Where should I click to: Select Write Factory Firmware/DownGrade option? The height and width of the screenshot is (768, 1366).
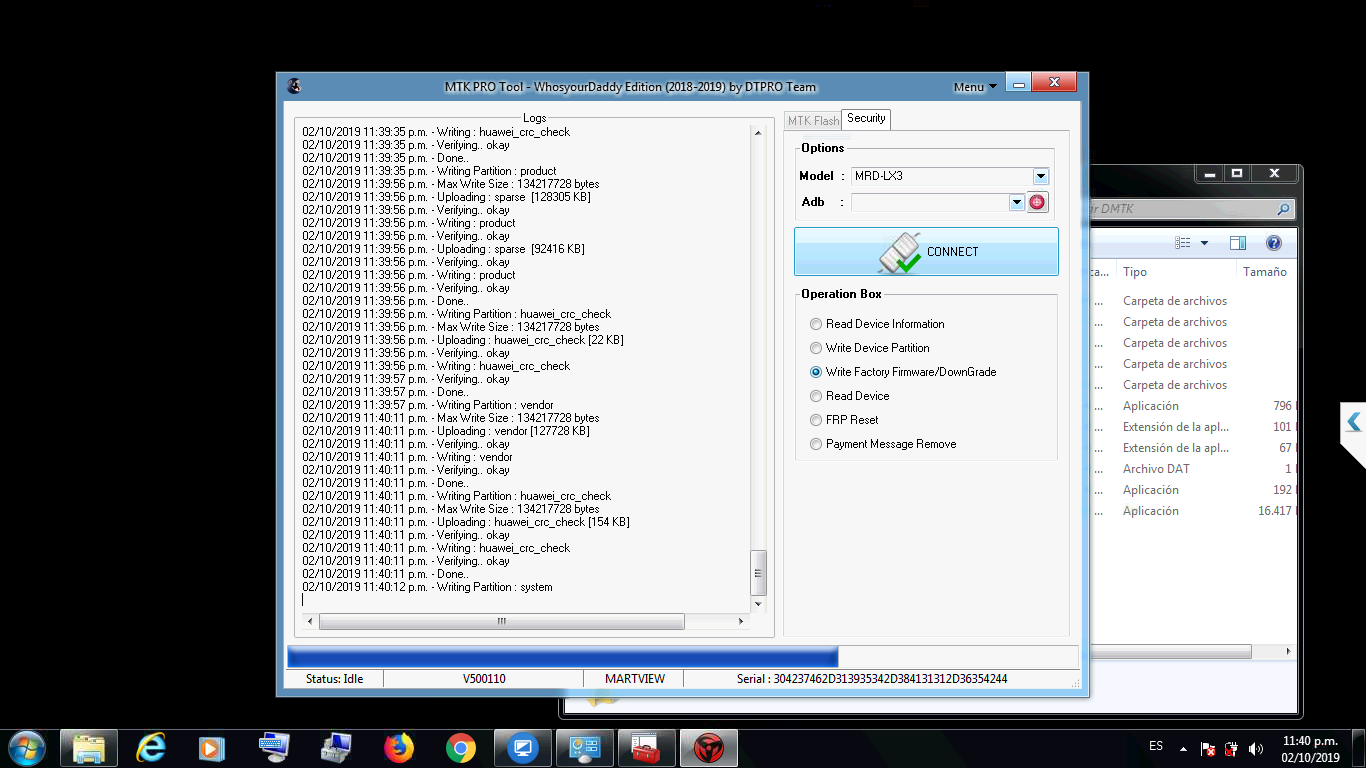[903, 372]
